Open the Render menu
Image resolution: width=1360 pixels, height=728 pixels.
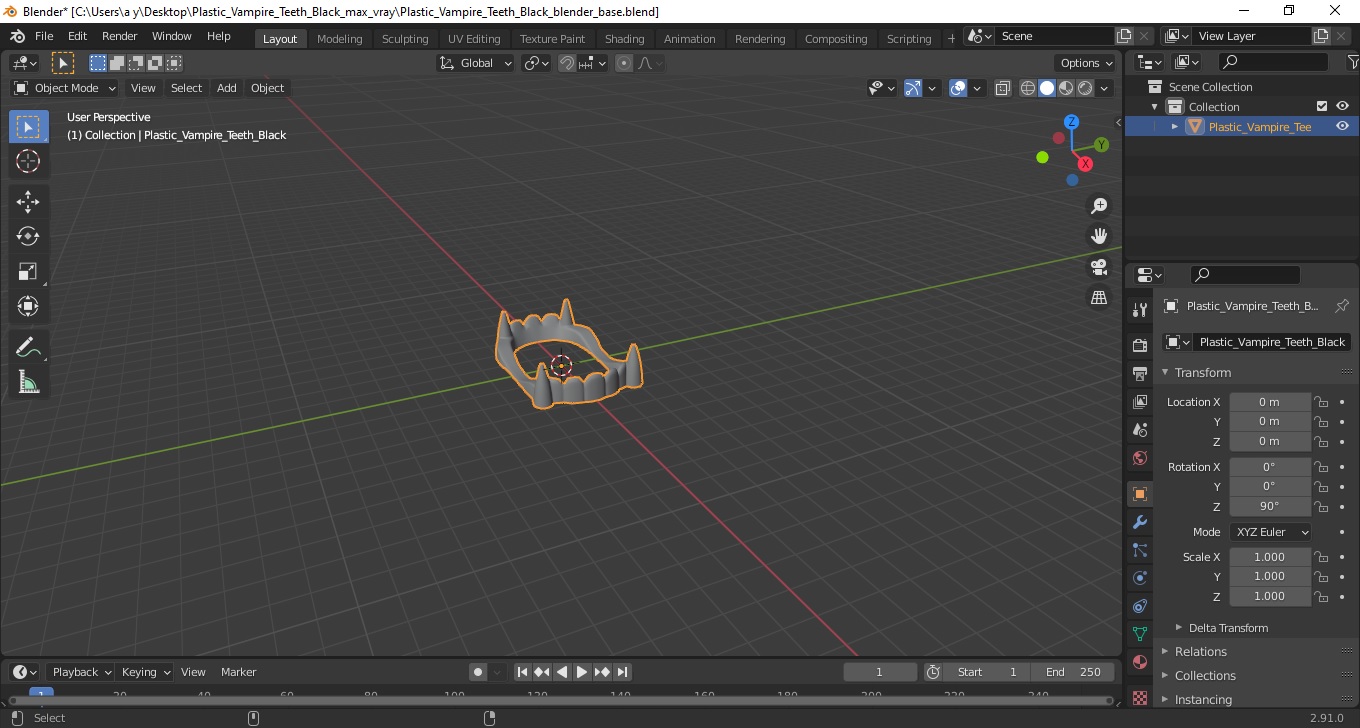tap(120, 36)
